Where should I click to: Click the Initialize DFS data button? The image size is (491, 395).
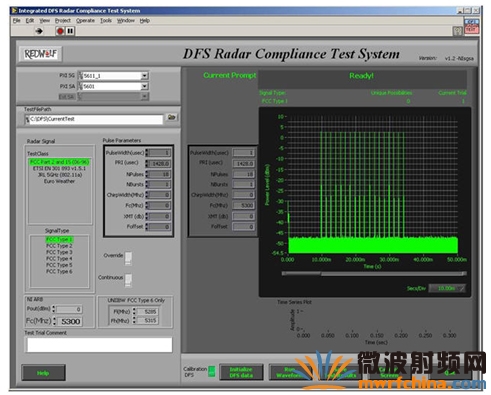click(241, 372)
